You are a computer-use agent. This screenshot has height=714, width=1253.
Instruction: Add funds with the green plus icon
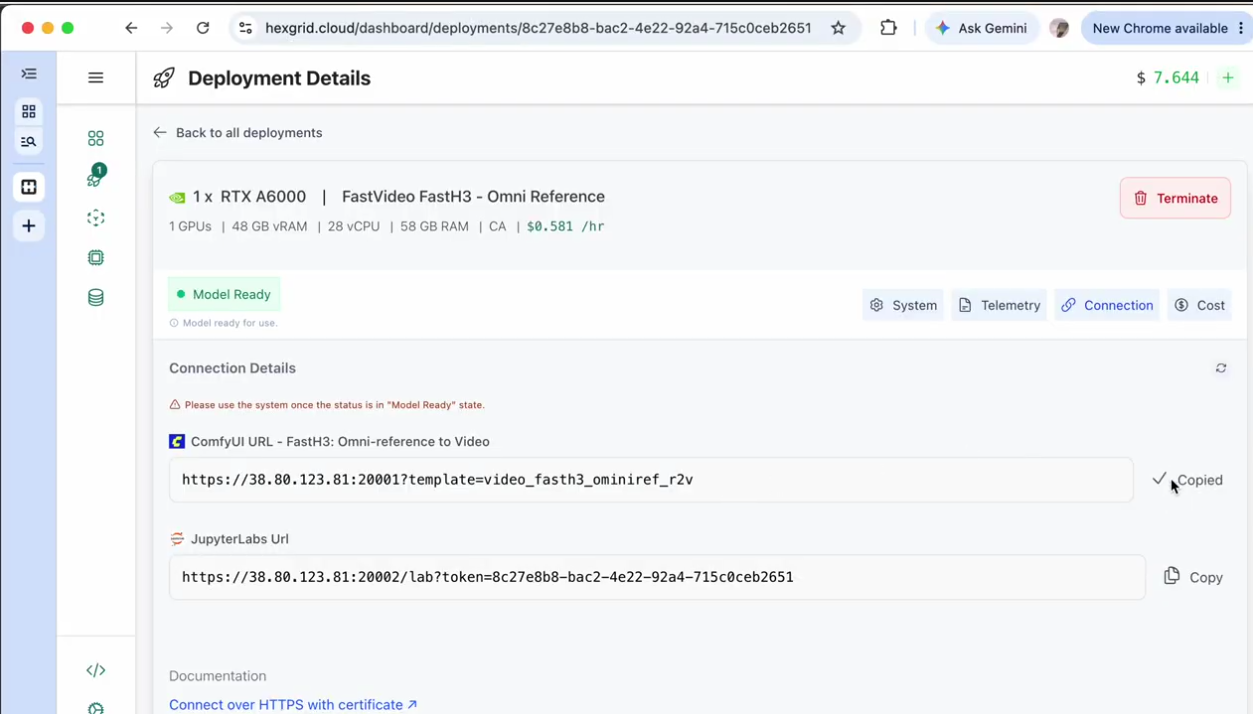tap(1228, 78)
